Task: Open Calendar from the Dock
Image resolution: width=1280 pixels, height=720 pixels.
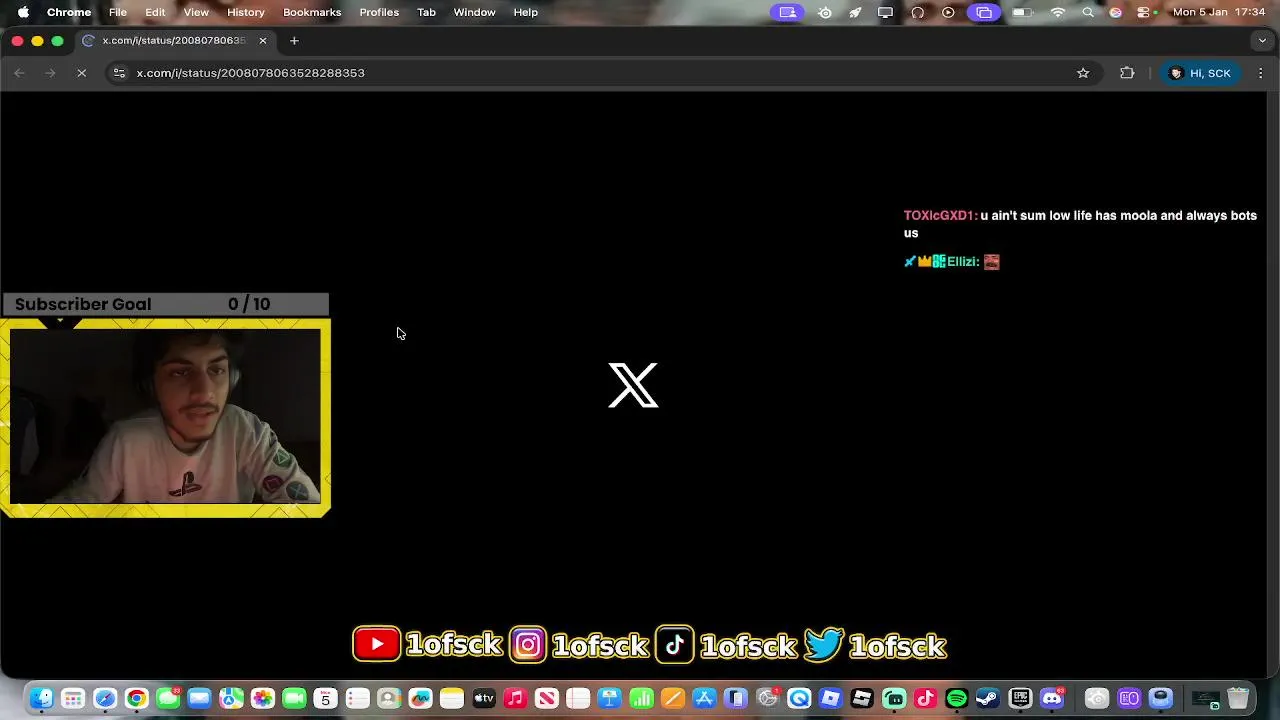Action: 326,698
